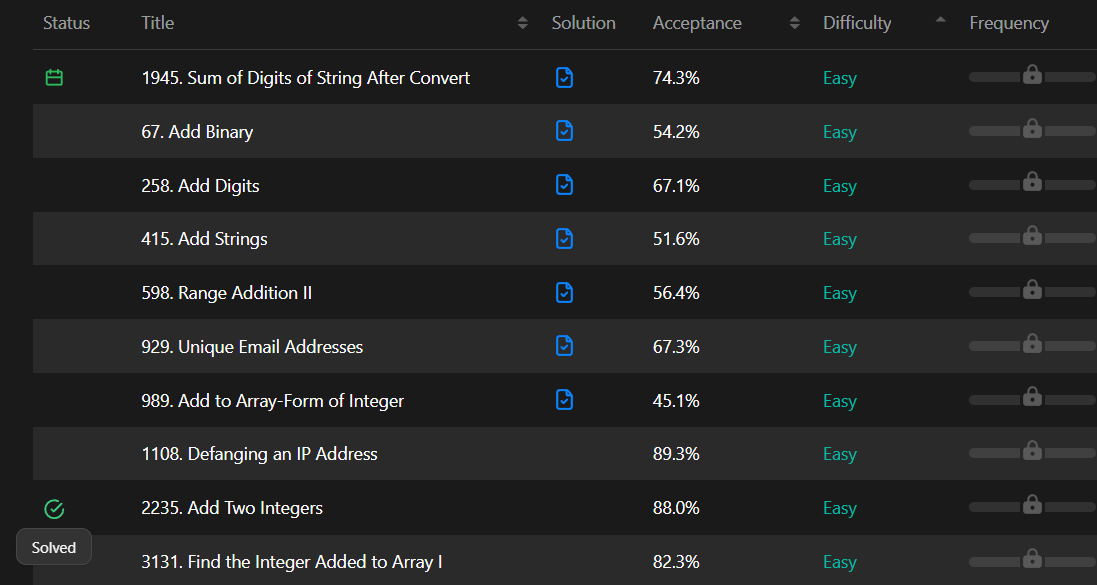
Task: Click acceptance value 56.4%
Action: click(676, 292)
